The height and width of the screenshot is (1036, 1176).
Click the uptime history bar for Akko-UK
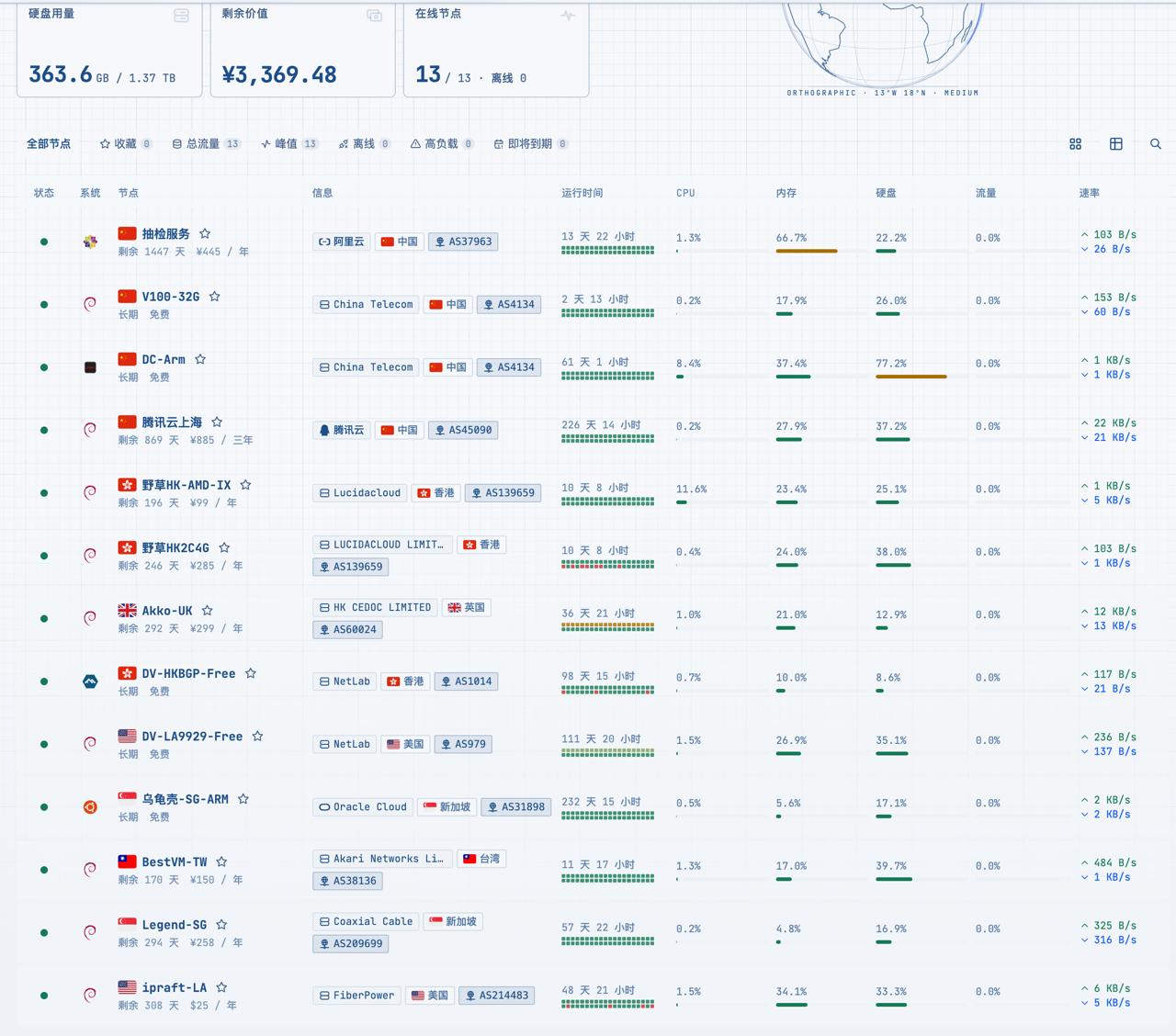608,627
